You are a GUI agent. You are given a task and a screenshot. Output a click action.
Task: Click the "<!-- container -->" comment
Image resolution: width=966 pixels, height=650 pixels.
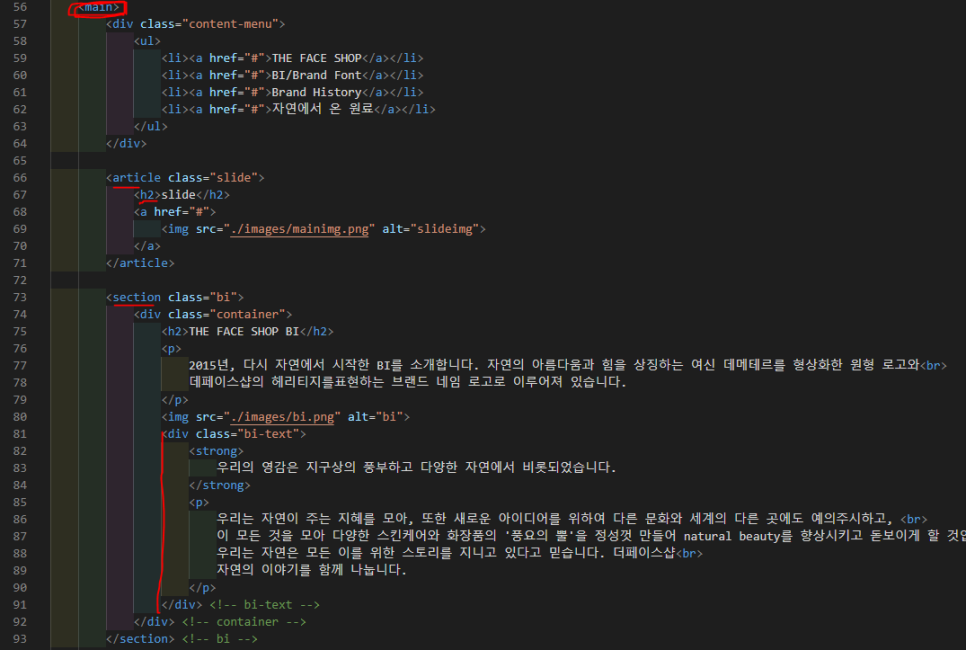click(x=244, y=622)
